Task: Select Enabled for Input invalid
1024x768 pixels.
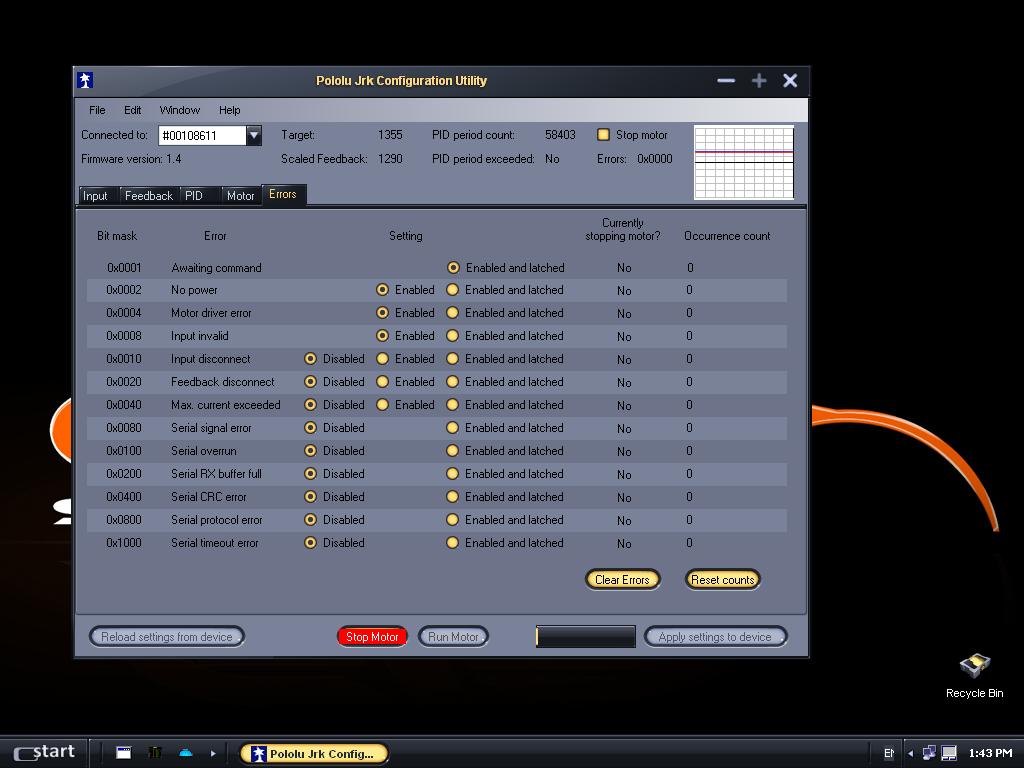Action: pyautogui.click(x=383, y=336)
